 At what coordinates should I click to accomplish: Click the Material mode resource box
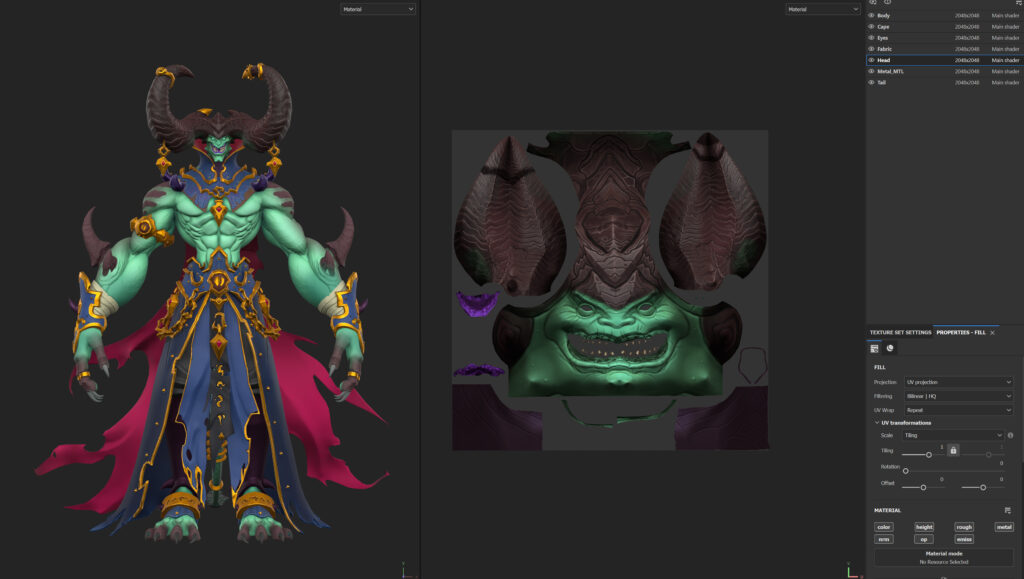(x=944, y=557)
